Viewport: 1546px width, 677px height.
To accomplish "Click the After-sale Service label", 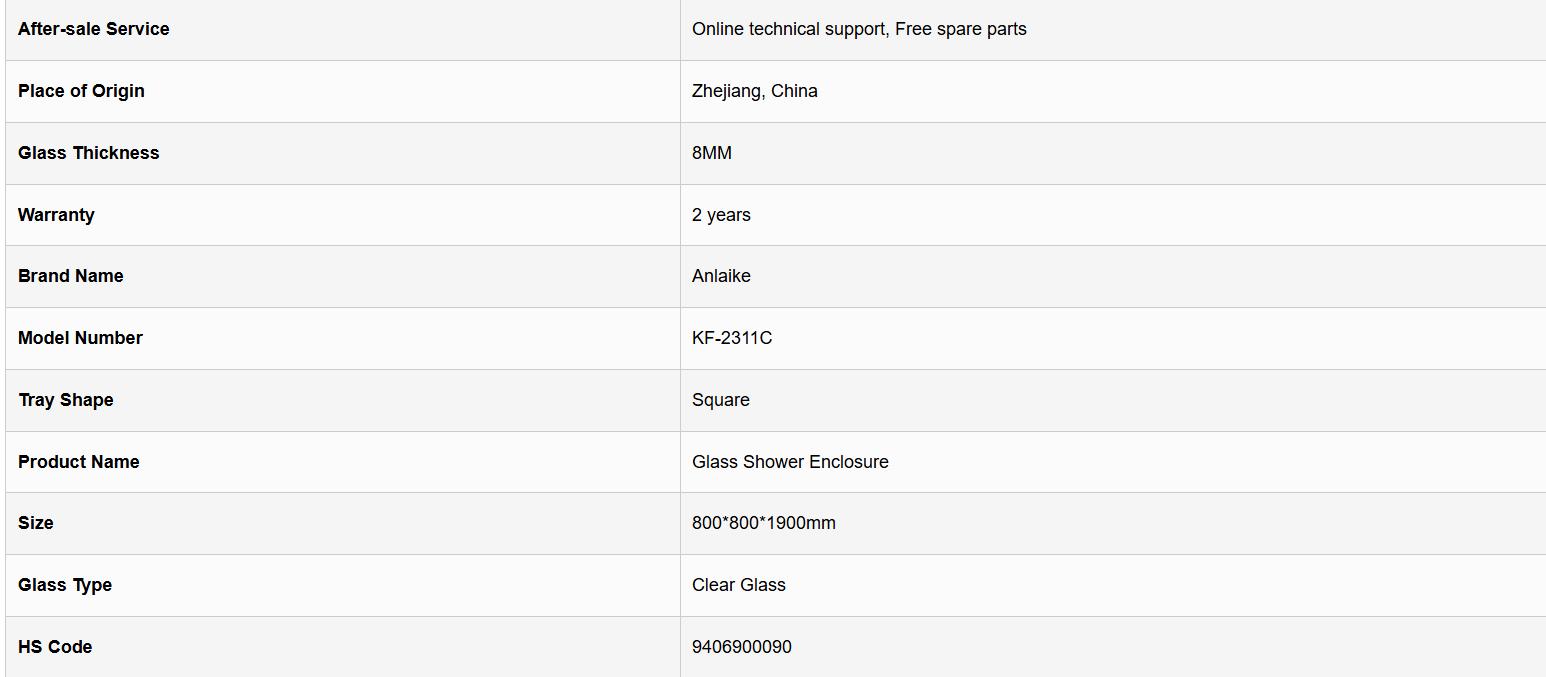I will click(94, 29).
